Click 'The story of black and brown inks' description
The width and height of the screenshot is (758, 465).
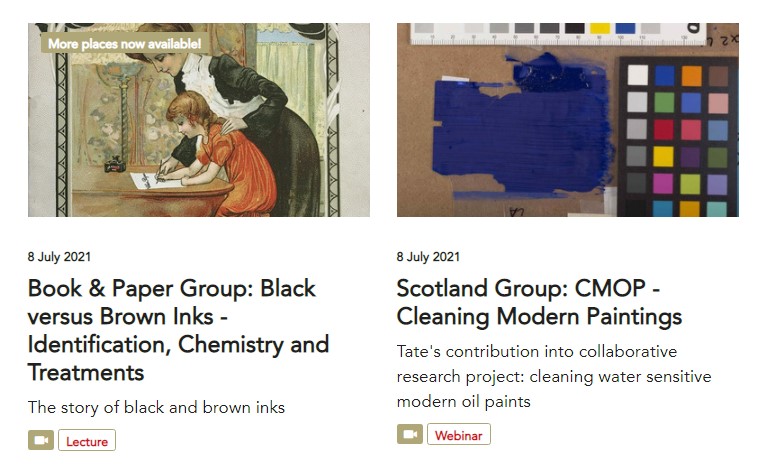[x=156, y=407]
